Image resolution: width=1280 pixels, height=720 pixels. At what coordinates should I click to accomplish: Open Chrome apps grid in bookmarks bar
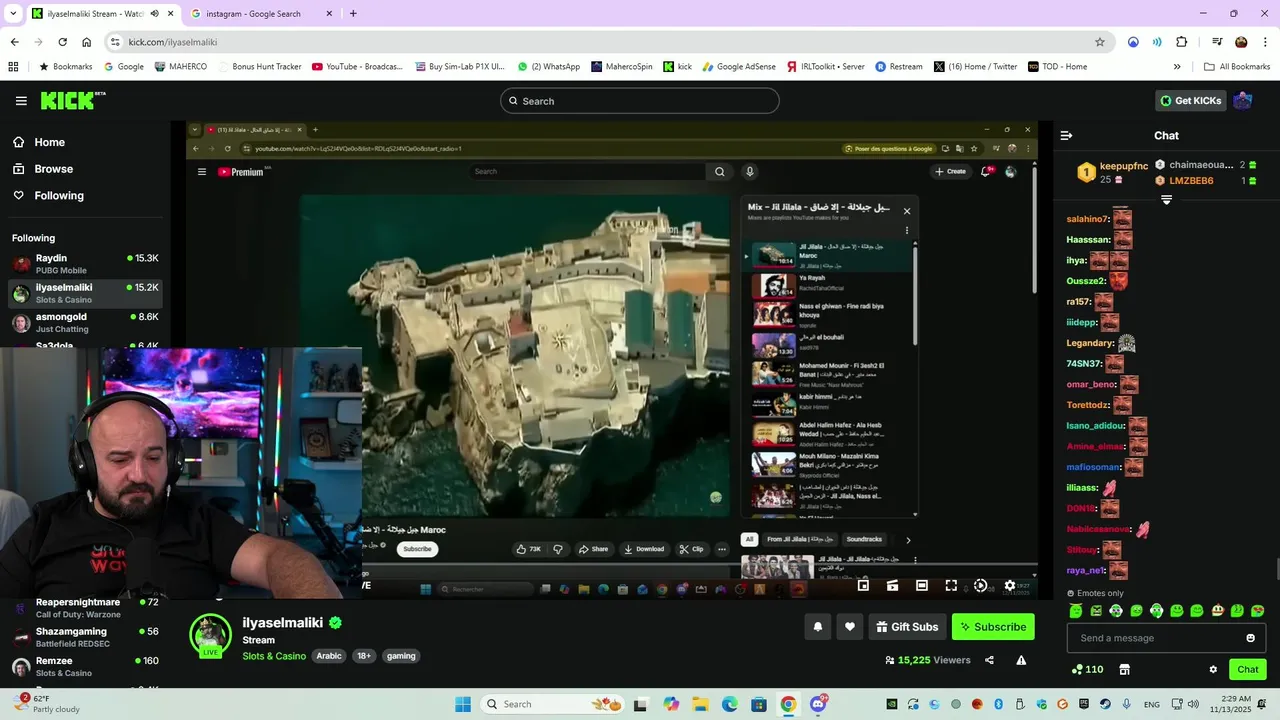coord(13,67)
